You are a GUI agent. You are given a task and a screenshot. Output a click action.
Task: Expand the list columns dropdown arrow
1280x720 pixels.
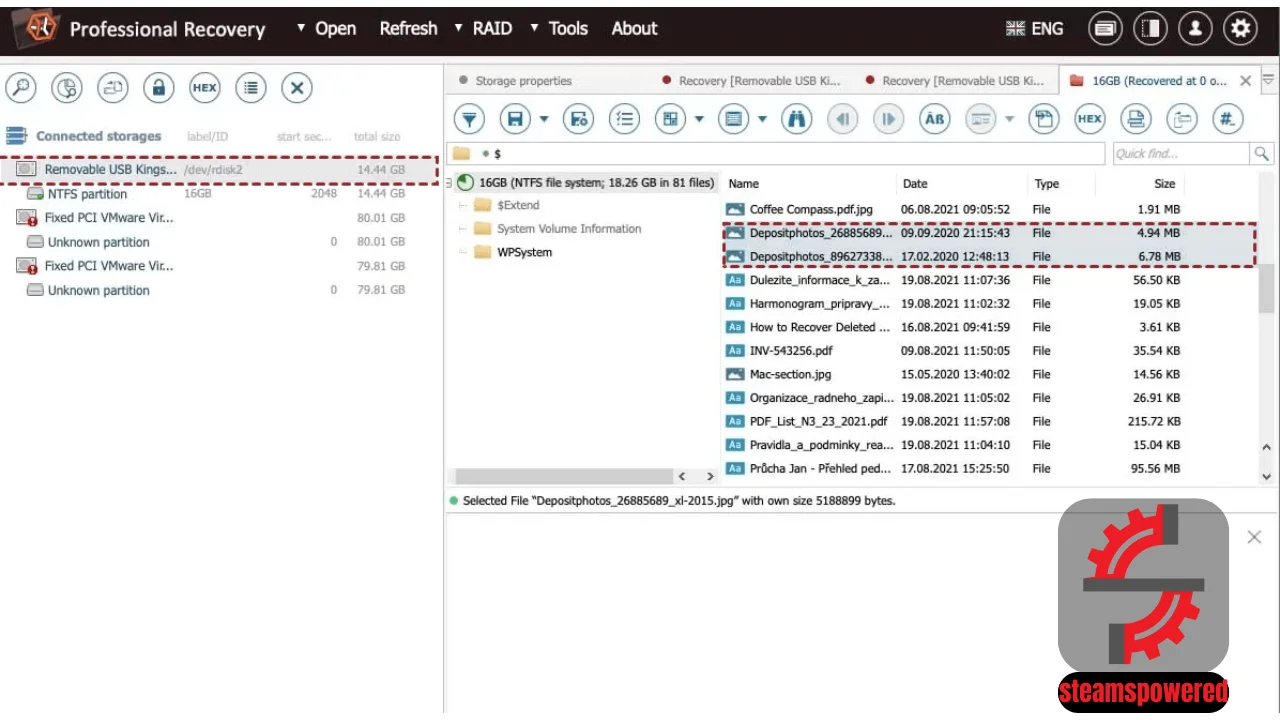pyautogui.click(x=763, y=120)
